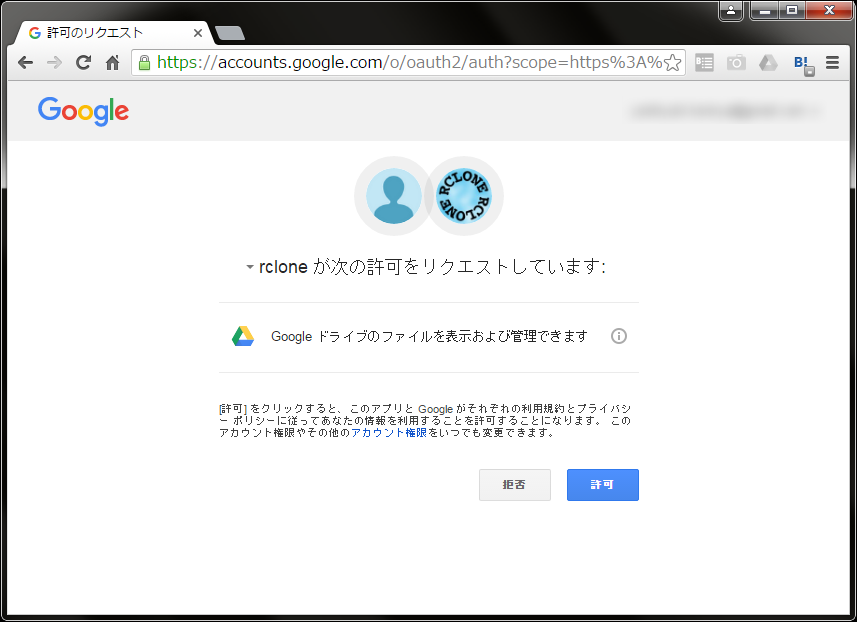Reload the page with the refresh icon
Image resolution: width=857 pixels, height=622 pixels.
coord(83,62)
